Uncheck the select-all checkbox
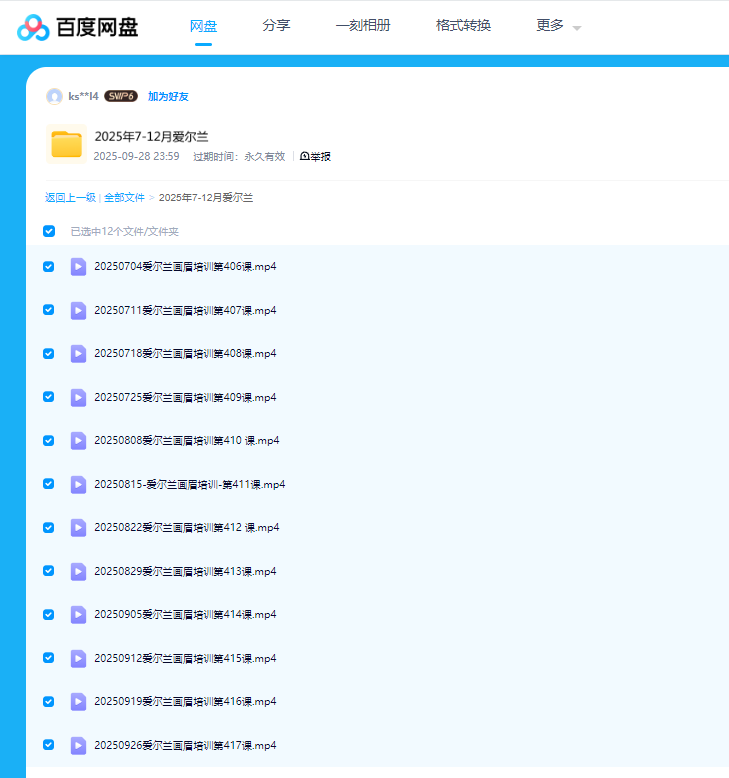This screenshot has width=729, height=778. pos(49,231)
